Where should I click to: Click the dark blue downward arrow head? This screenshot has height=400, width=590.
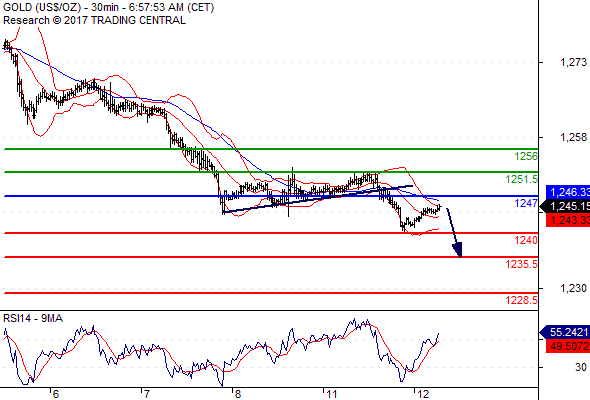pos(458,250)
